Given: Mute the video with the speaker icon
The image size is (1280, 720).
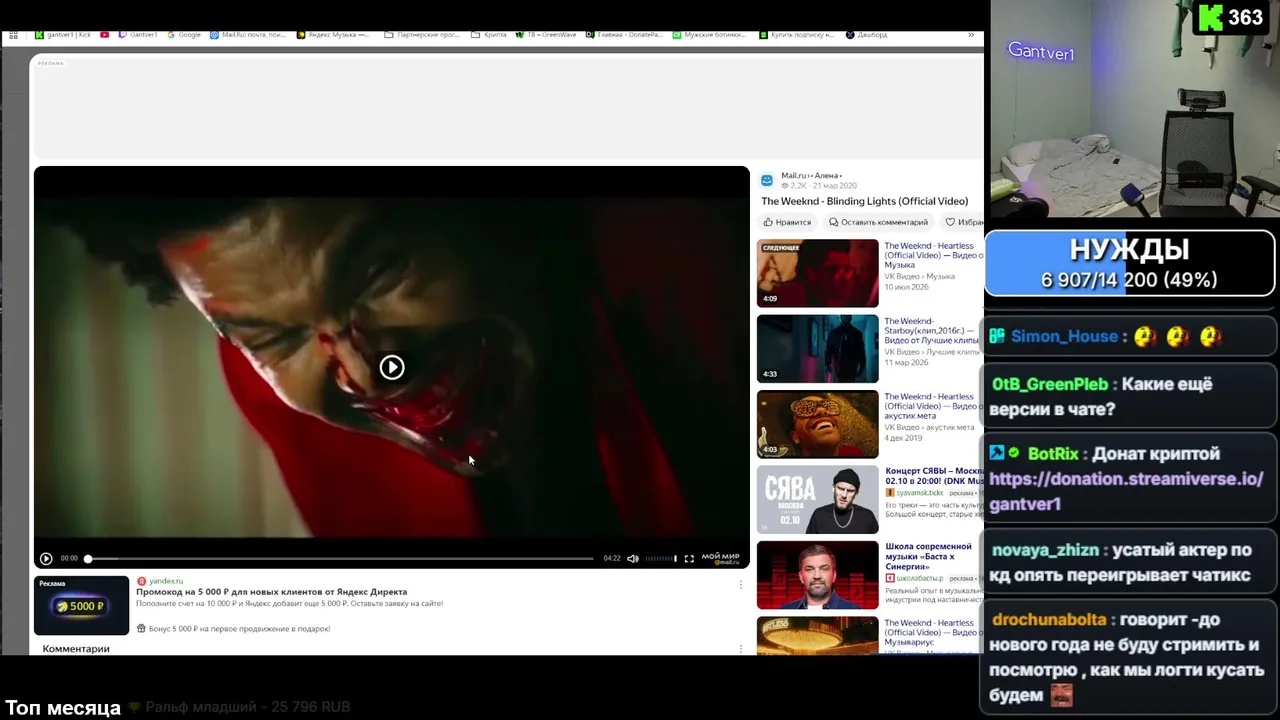Looking at the screenshot, I should pos(633,559).
